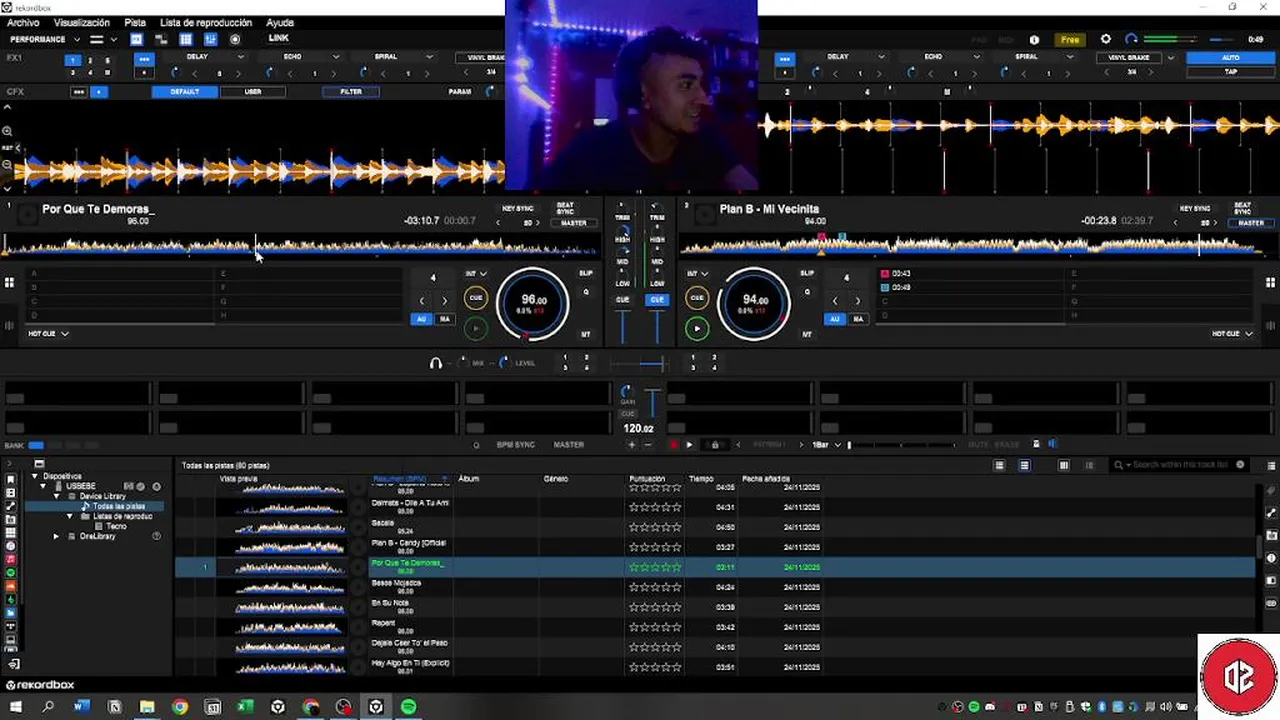Toggle BEAT SYNC on deck 1
The width and height of the screenshot is (1280, 720).
click(x=565, y=209)
